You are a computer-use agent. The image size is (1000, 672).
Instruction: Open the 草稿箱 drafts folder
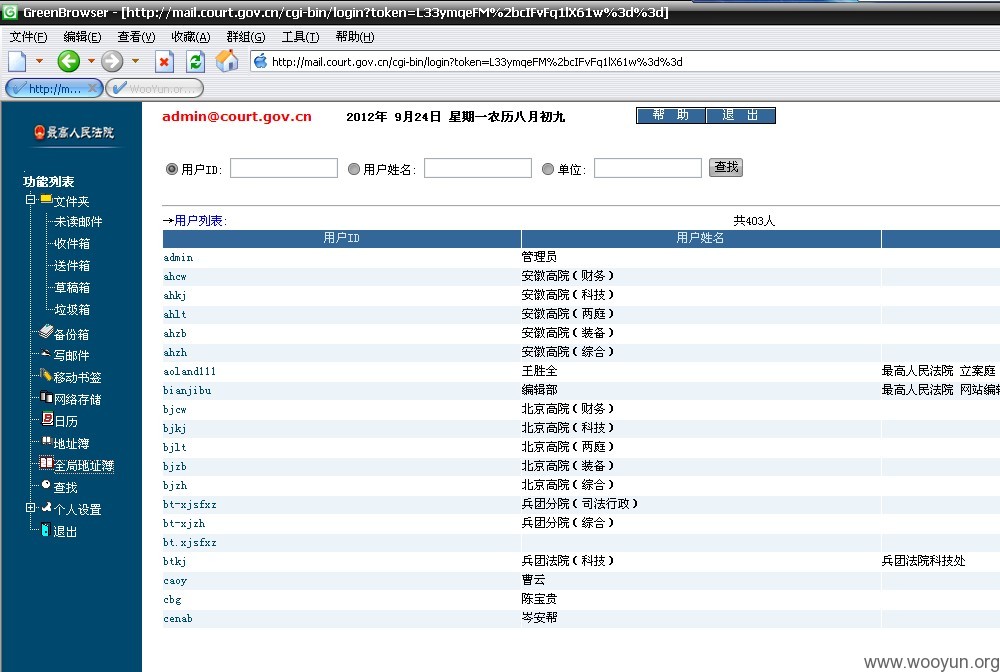72,288
